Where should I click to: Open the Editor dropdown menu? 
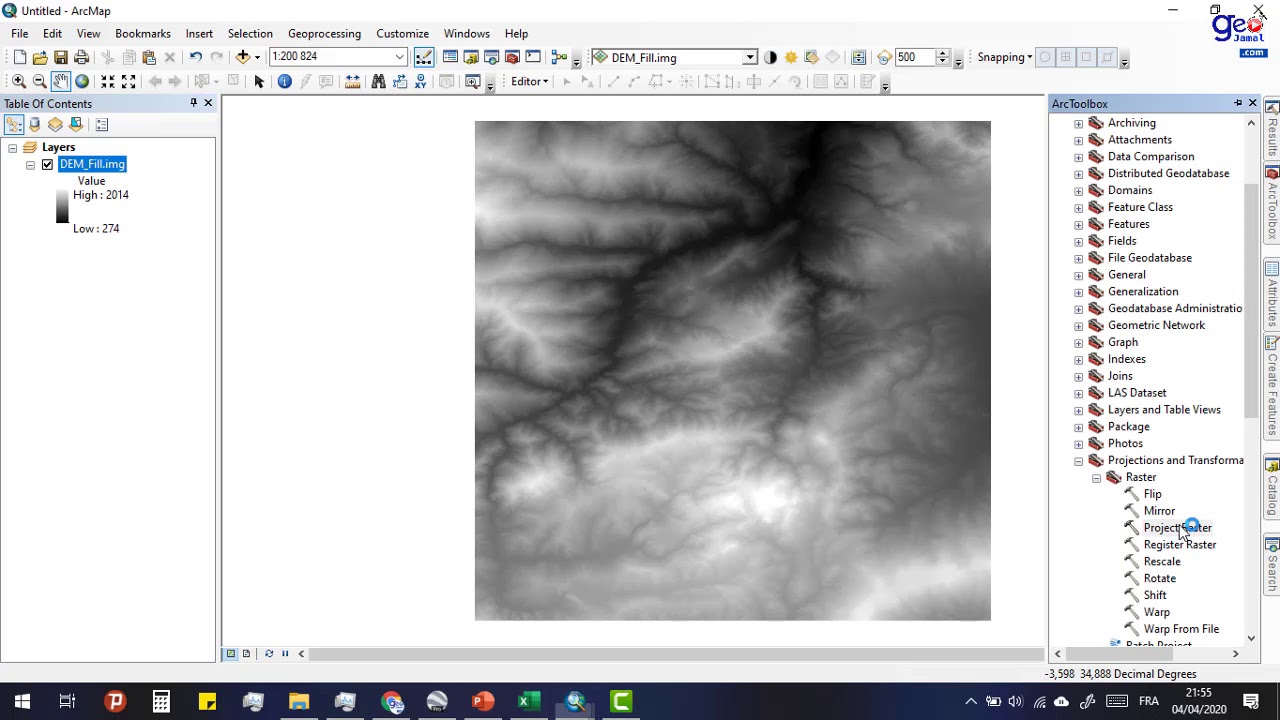(x=529, y=81)
